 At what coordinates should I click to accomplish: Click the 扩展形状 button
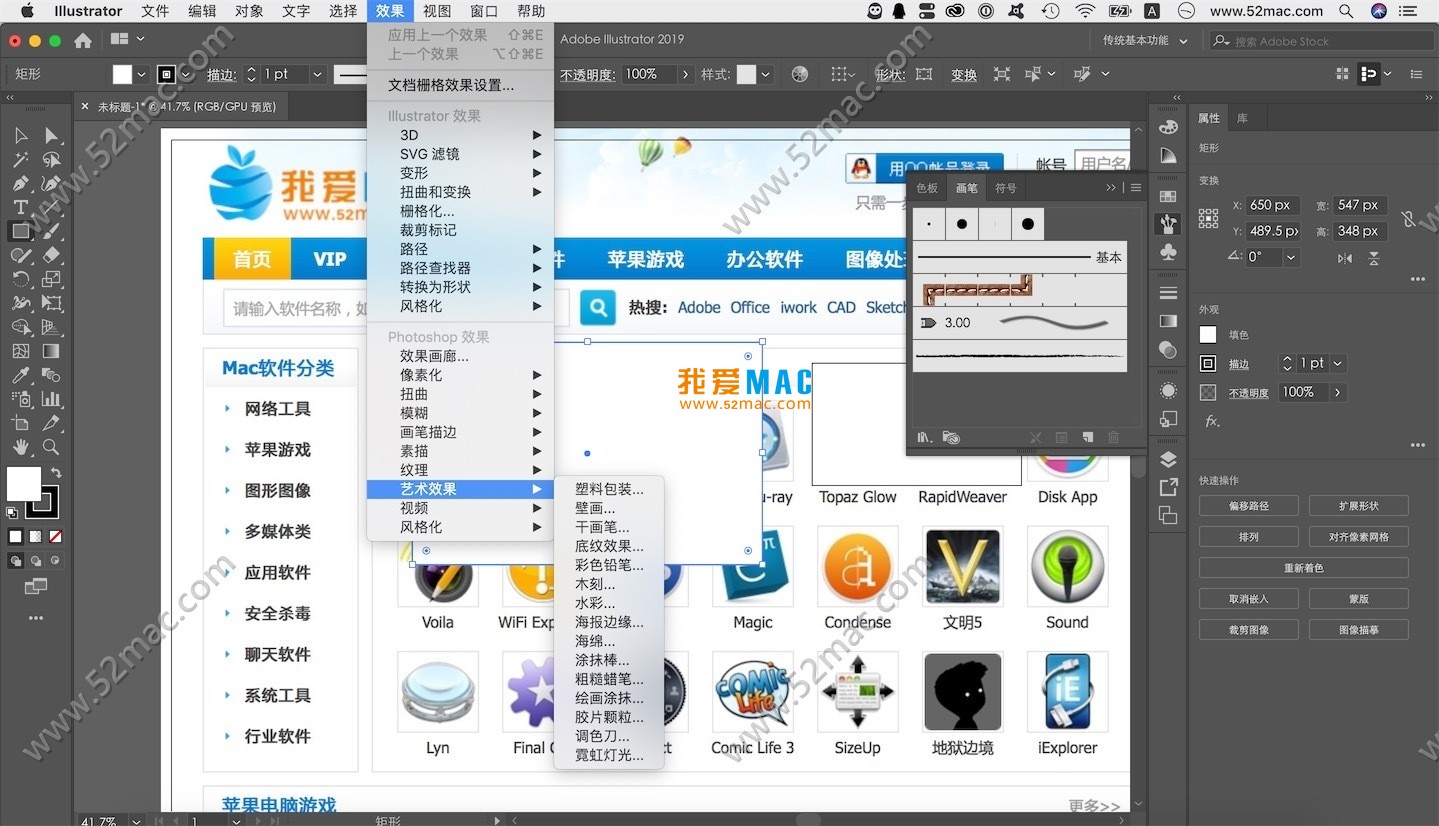tap(1358, 506)
